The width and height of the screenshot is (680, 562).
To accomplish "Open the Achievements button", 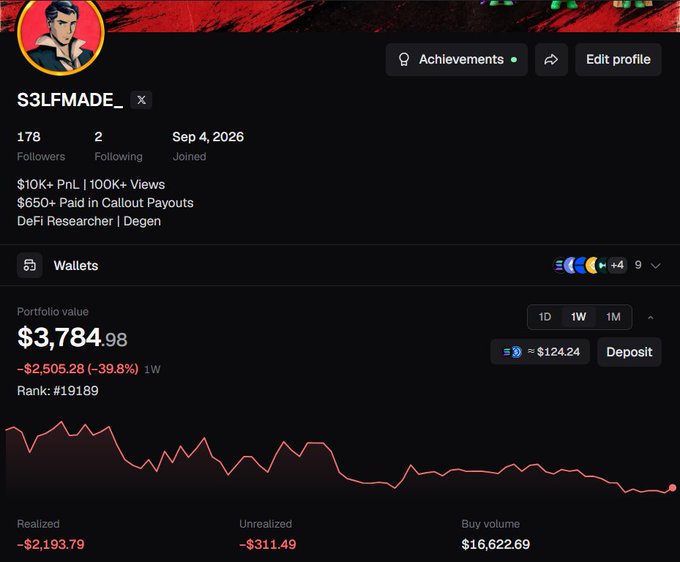I will [457, 59].
